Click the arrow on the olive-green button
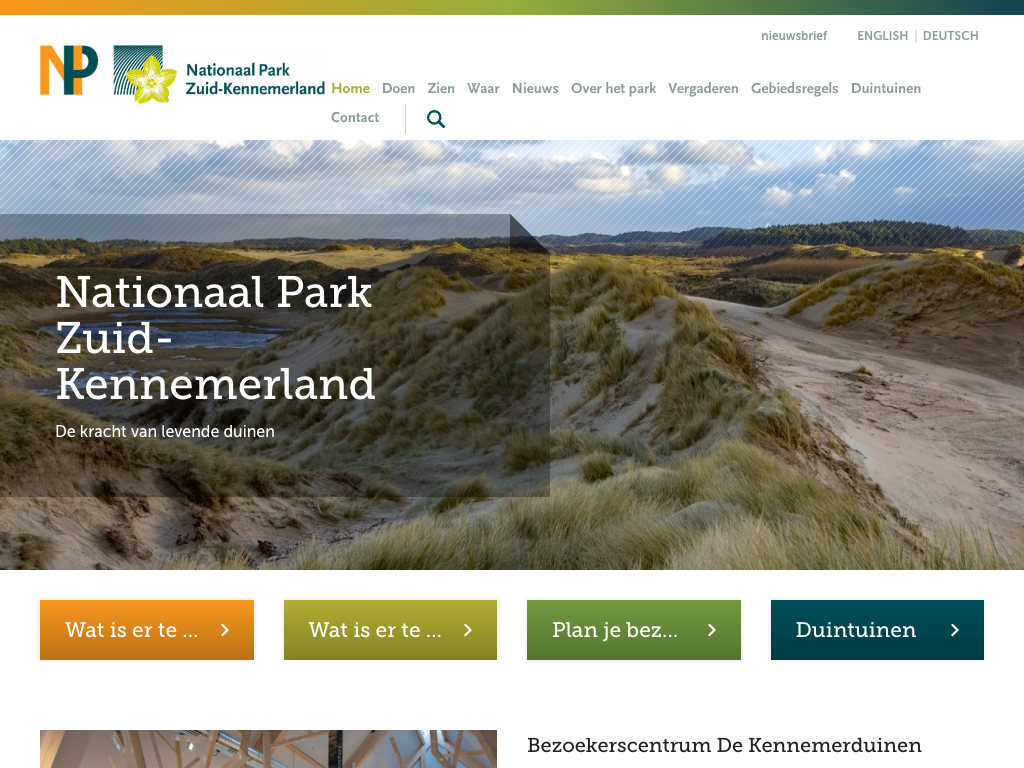 click(468, 630)
